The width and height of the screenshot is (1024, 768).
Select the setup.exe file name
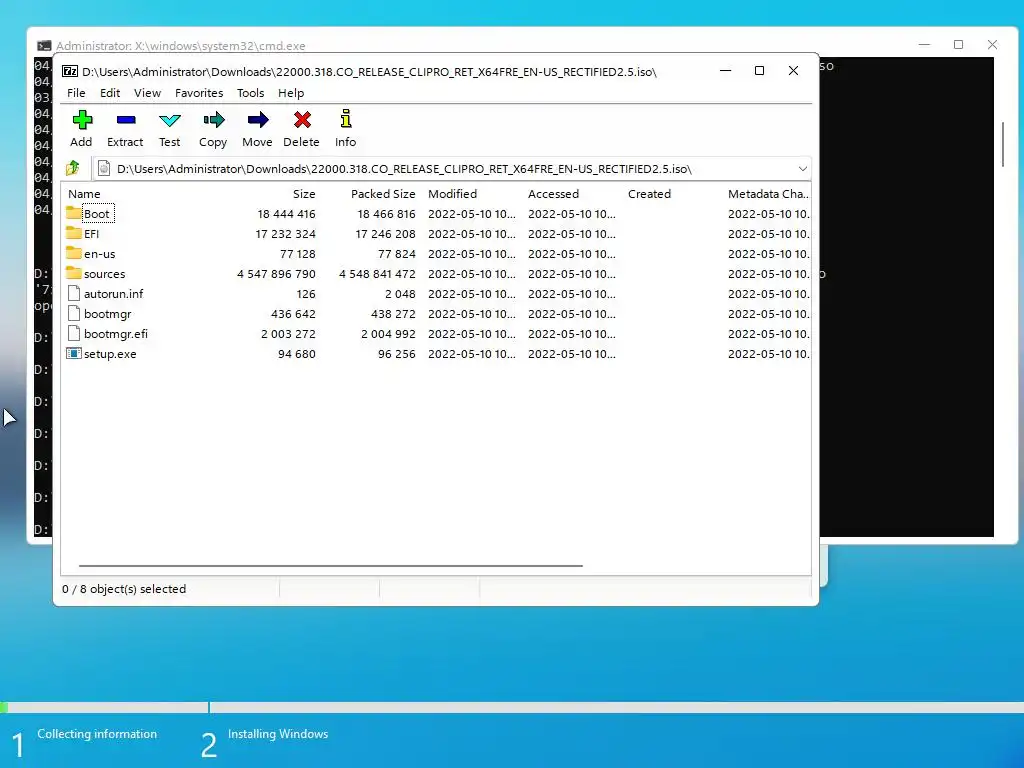point(110,354)
